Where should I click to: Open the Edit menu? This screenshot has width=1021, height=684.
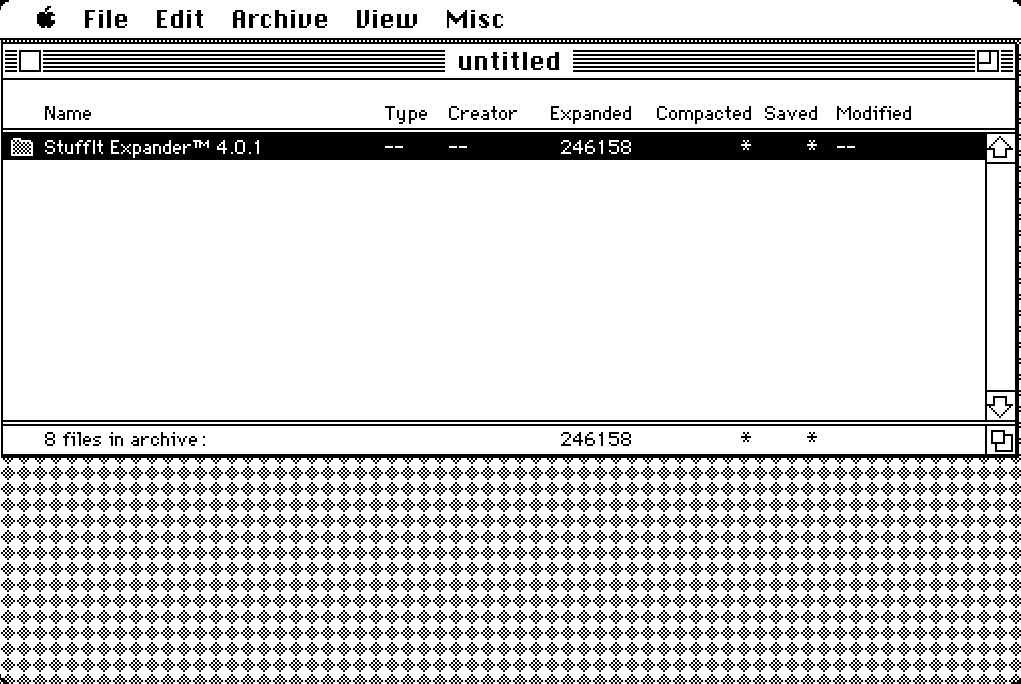pos(180,18)
